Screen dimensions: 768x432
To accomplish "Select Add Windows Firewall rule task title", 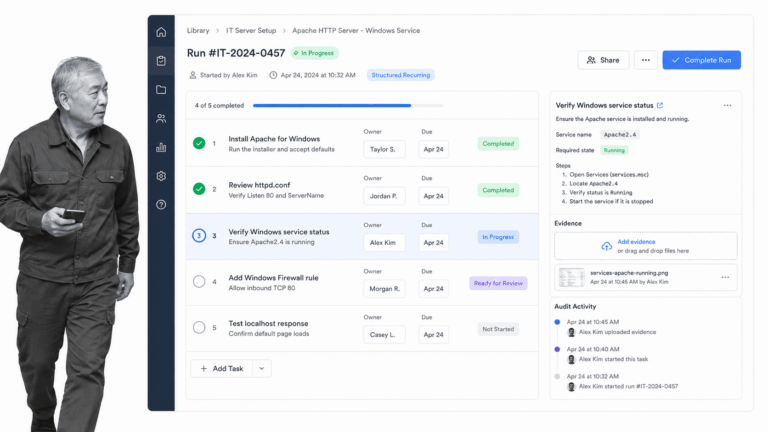I will pyautogui.click(x=273, y=278).
